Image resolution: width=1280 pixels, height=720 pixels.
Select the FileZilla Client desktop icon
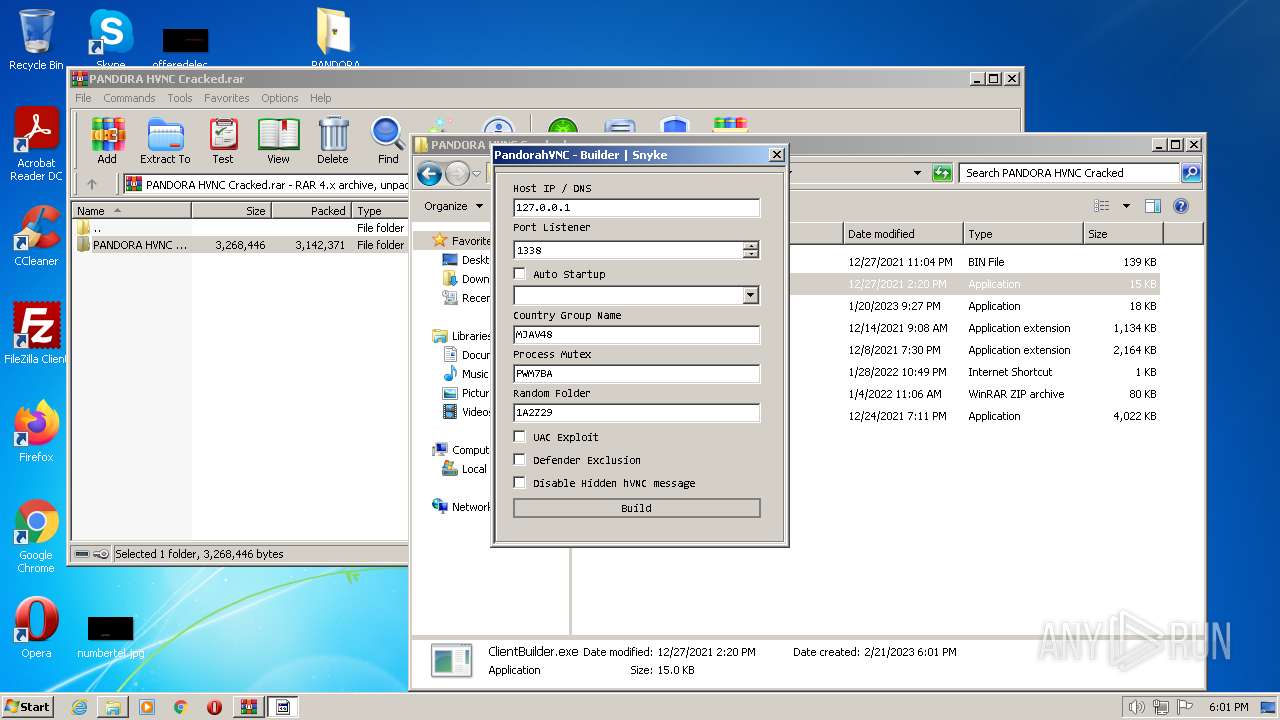coord(36,333)
